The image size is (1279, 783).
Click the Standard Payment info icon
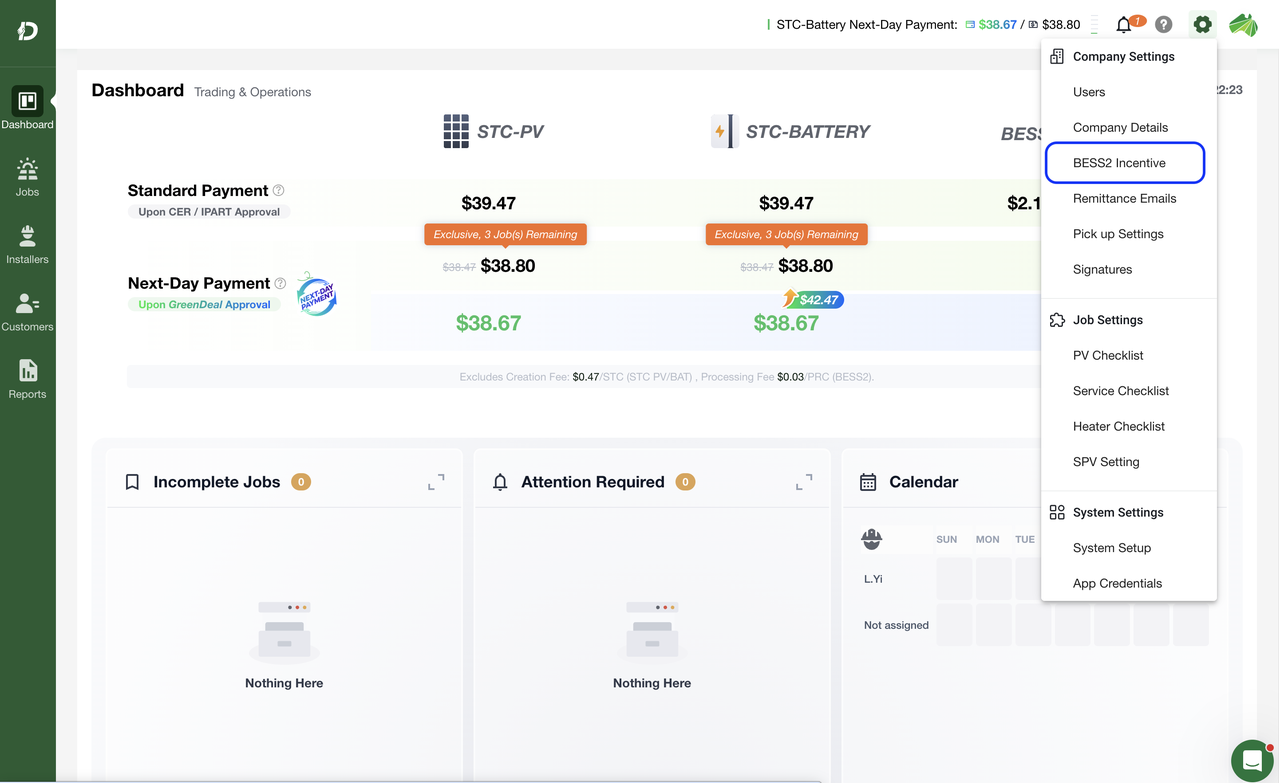[279, 190]
